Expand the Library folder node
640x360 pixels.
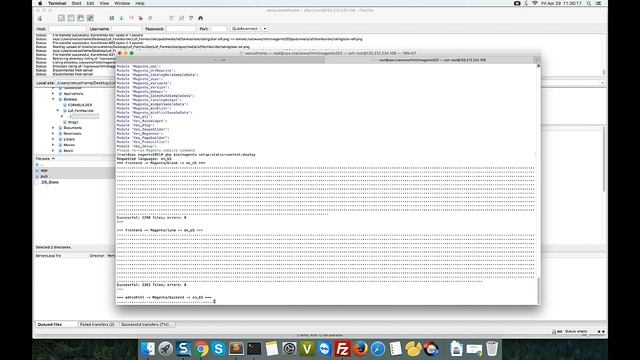click(53, 139)
